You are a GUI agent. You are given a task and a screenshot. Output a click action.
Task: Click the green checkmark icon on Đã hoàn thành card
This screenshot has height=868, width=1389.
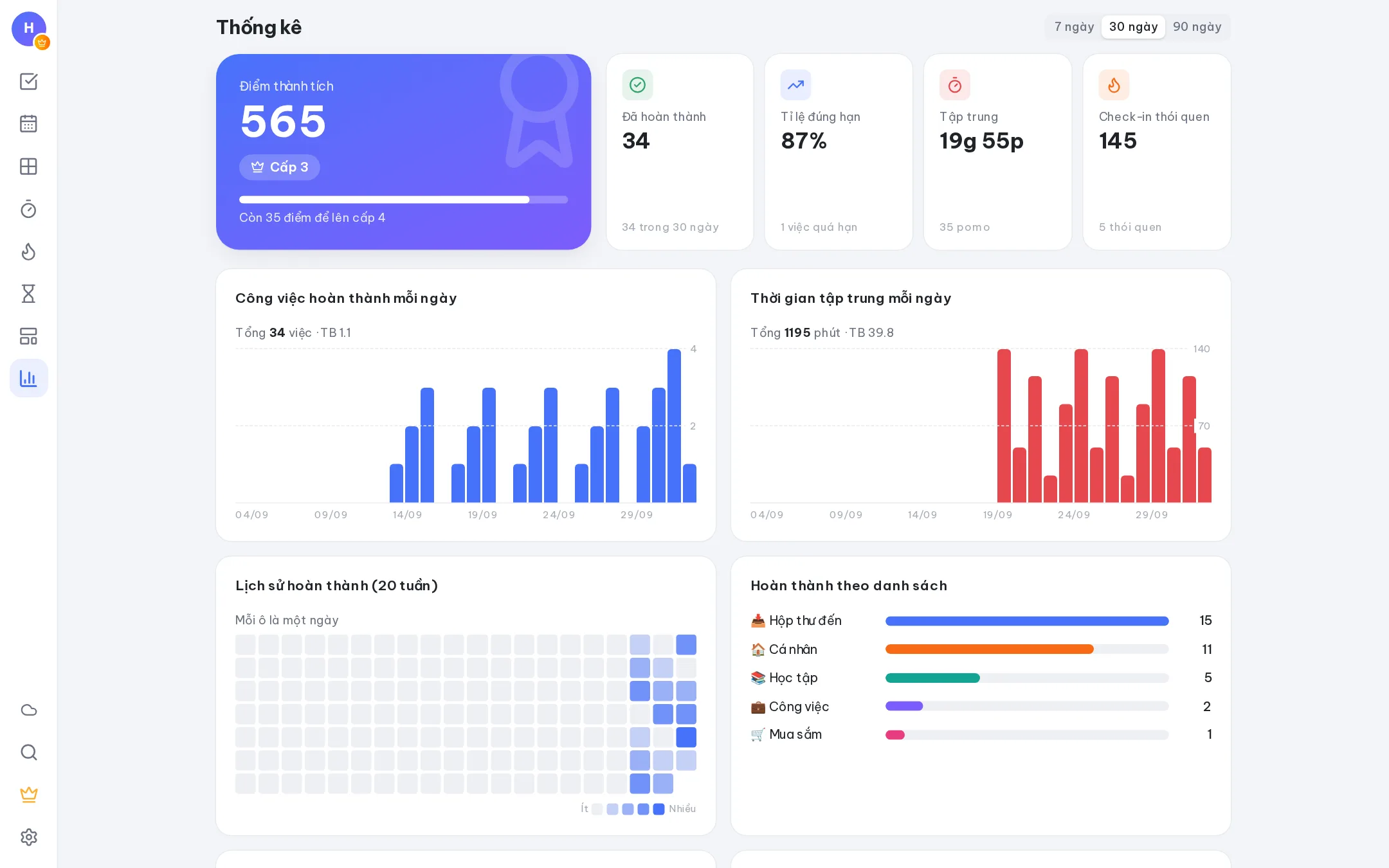(x=637, y=85)
